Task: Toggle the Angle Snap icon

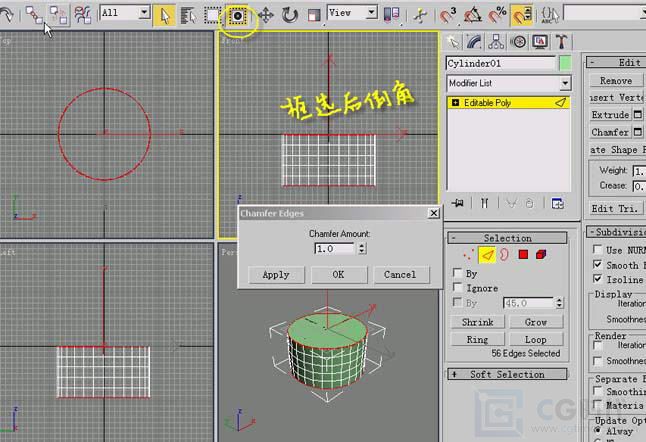Action: (473, 16)
